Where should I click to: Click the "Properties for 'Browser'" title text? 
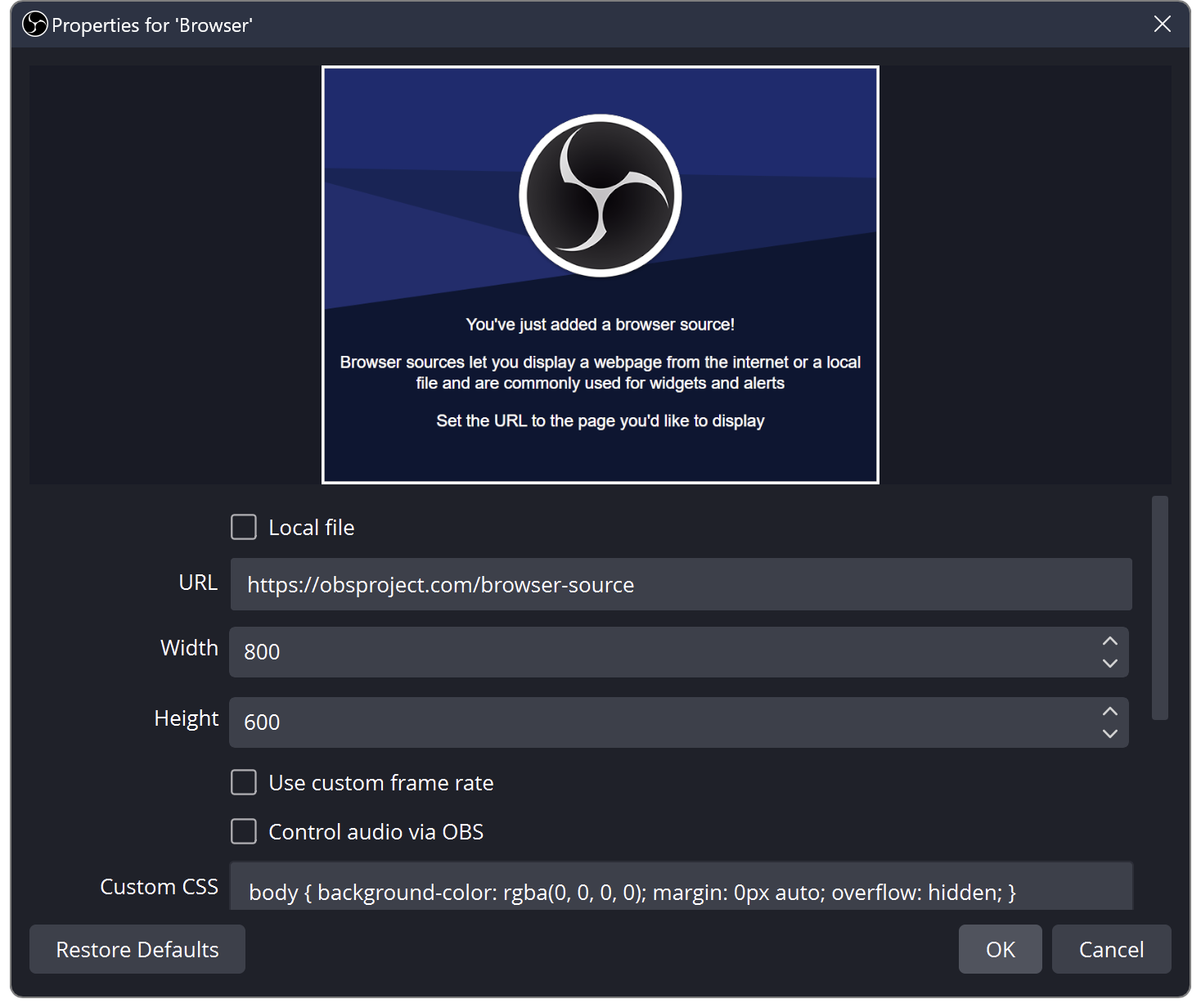(x=152, y=25)
